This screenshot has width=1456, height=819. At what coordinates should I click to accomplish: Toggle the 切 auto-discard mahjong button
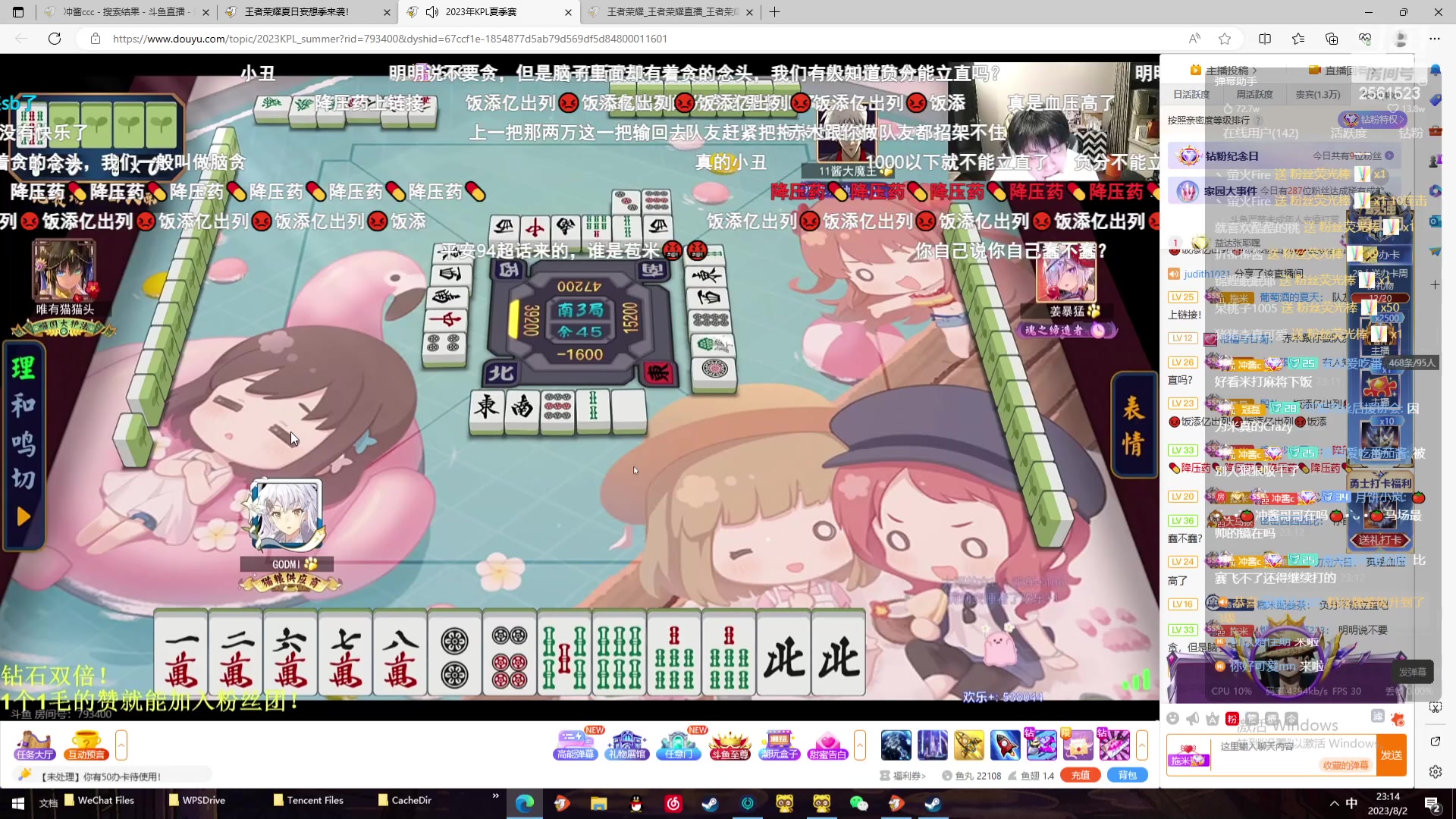(x=23, y=479)
